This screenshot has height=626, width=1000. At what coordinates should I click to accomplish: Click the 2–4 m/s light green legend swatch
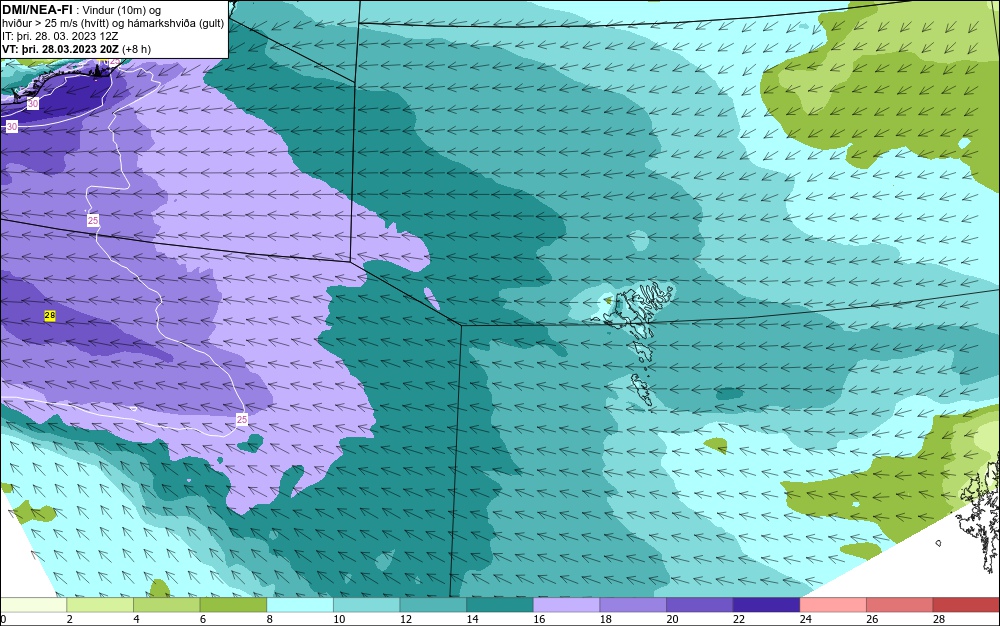tap(100, 605)
